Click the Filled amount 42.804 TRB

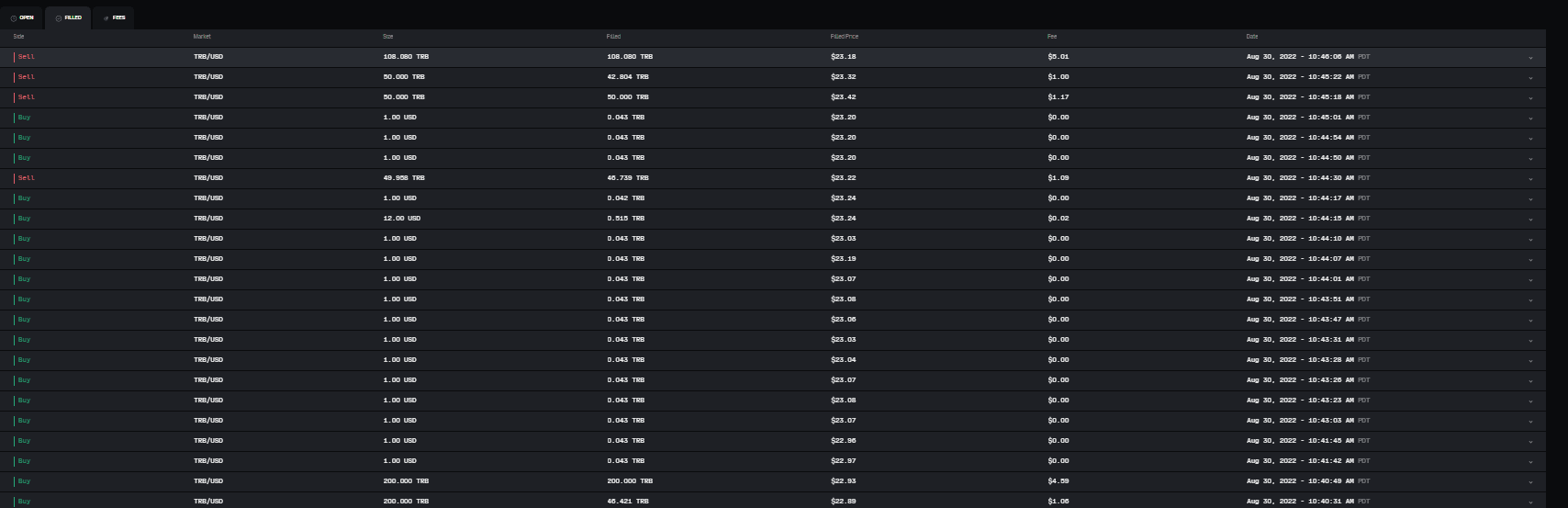[x=628, y=77]
